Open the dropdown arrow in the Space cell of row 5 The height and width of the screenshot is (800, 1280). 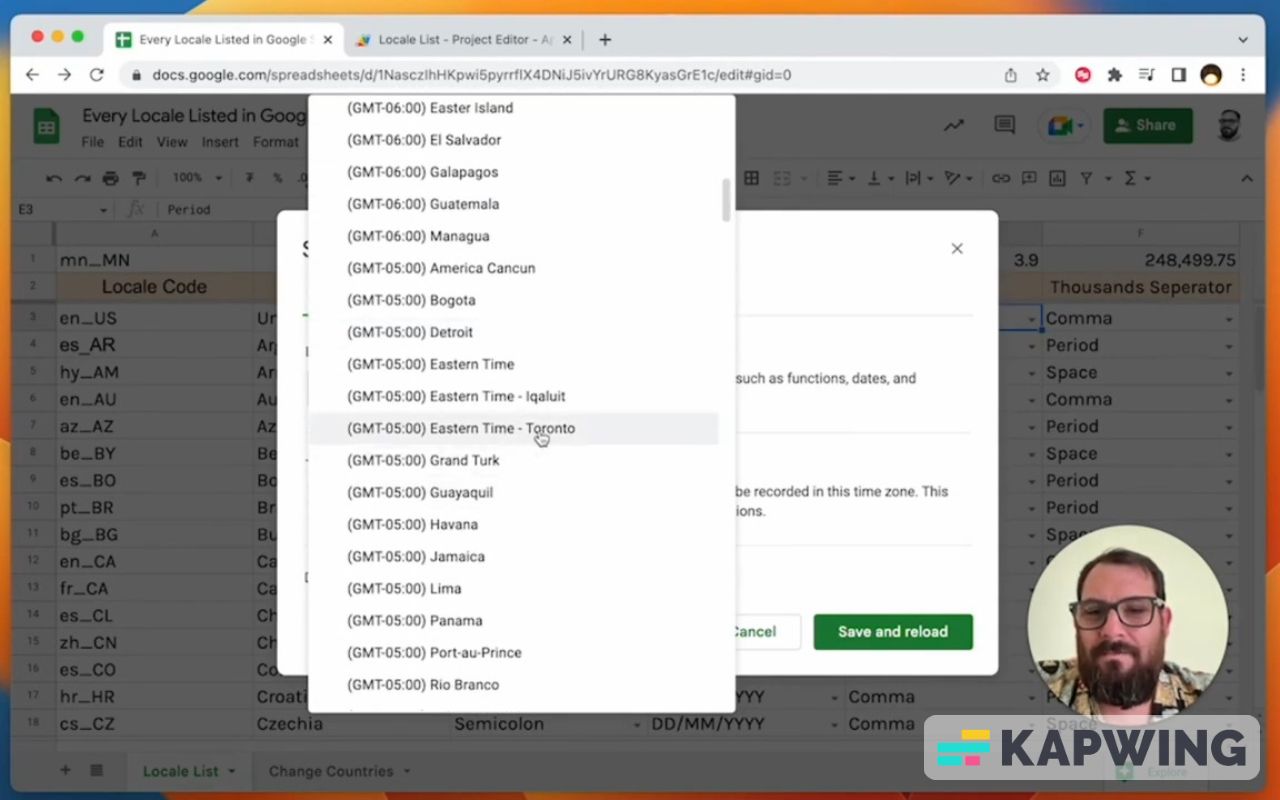pos(1229,373)
